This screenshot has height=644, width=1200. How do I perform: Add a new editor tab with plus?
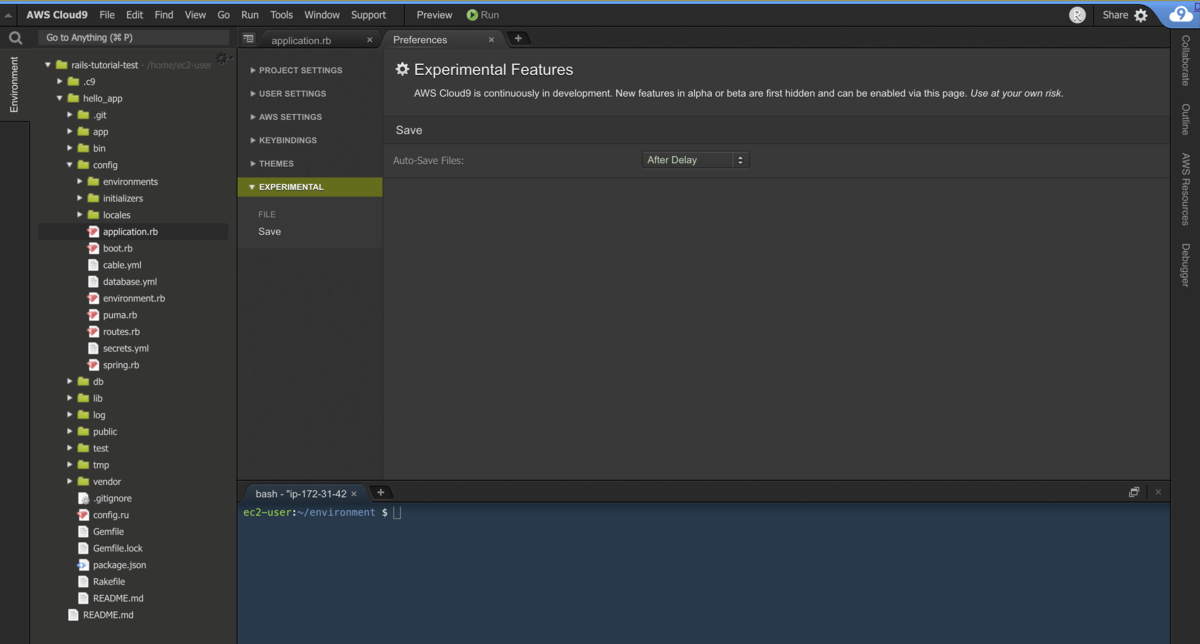click(518, 39)
